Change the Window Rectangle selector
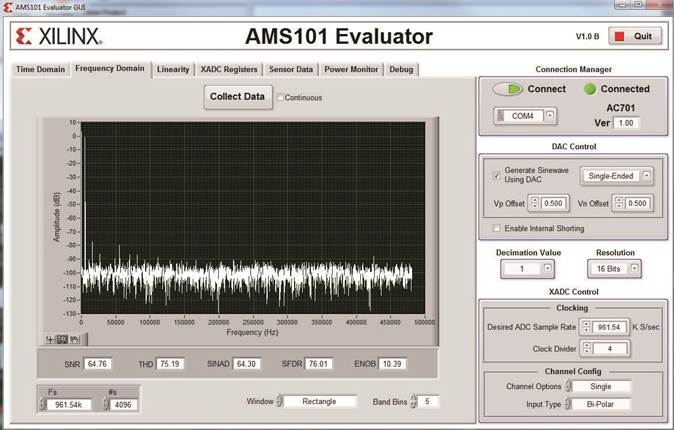Screen dimensions: 674x430 [279, 401]
